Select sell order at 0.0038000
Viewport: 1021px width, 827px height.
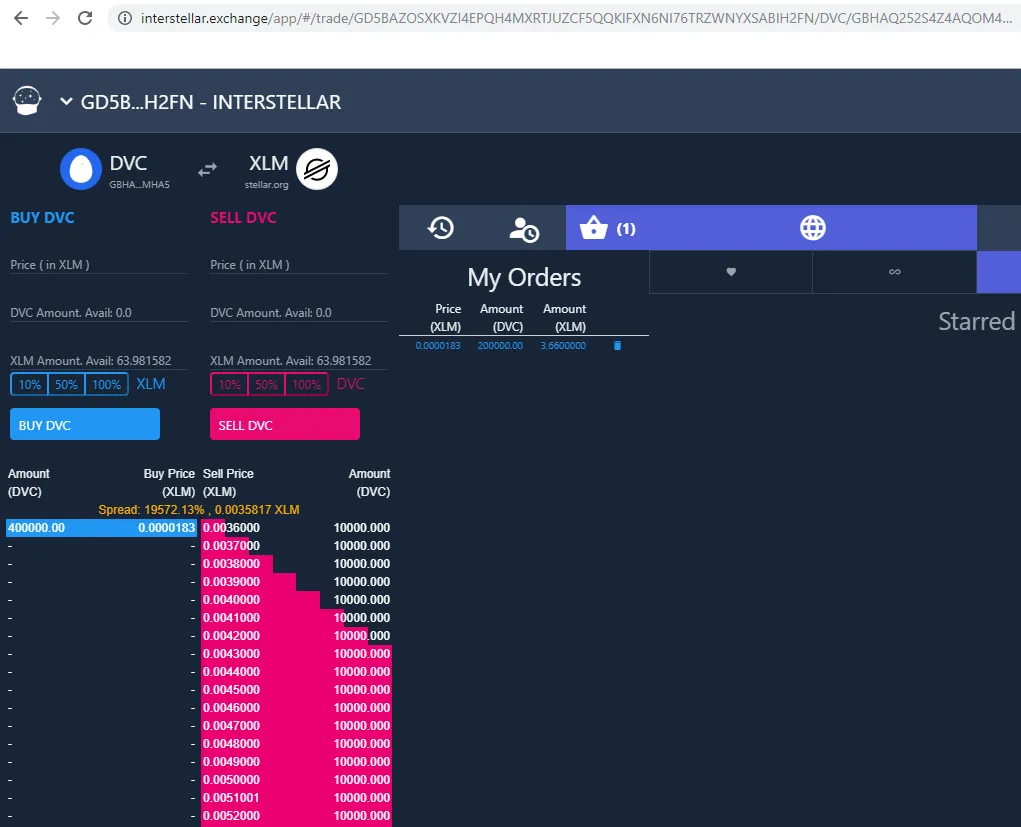click(296, 564)
